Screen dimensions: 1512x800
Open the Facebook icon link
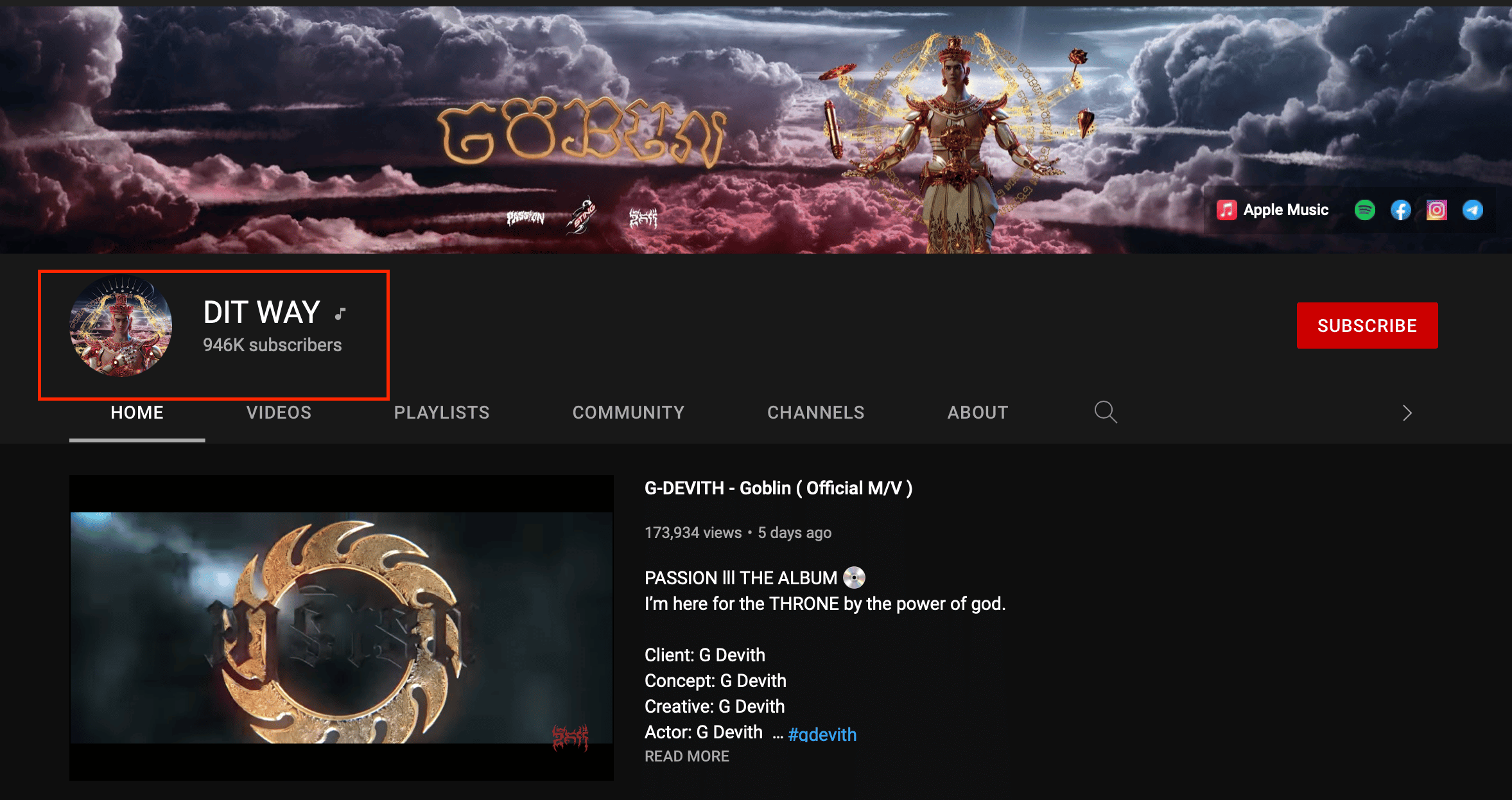[x=1400, y=210]
